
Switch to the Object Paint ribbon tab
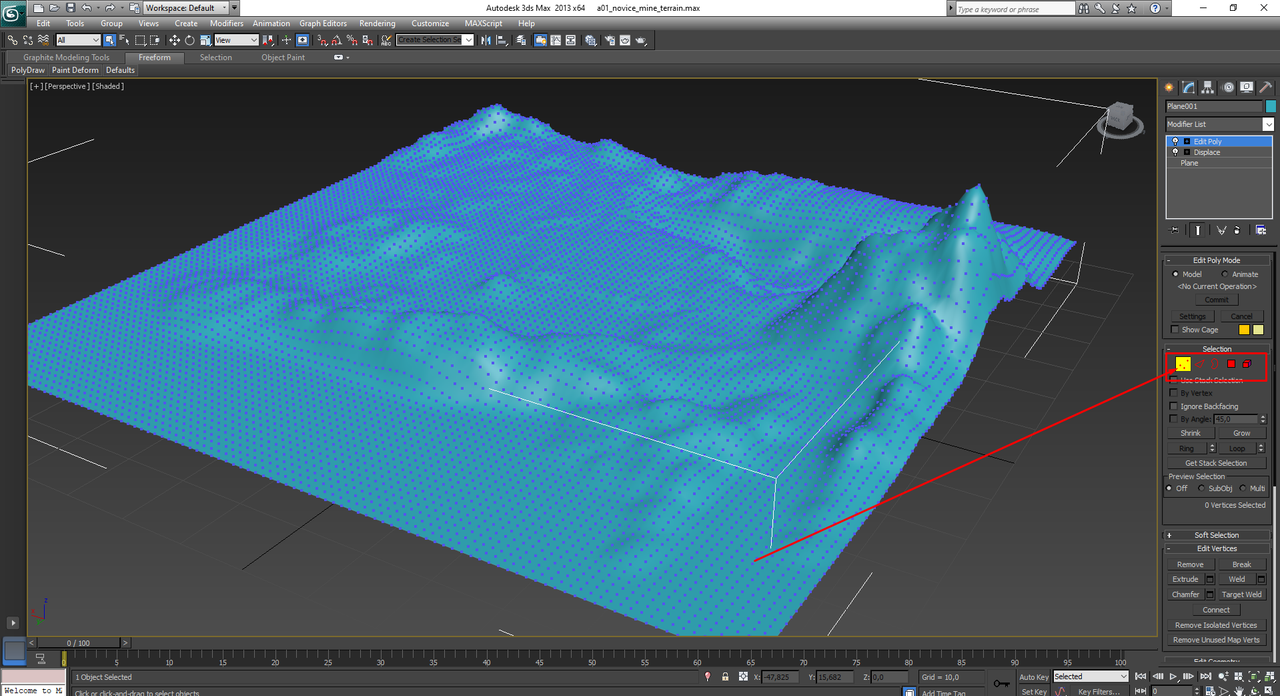(x=283, y=57)
